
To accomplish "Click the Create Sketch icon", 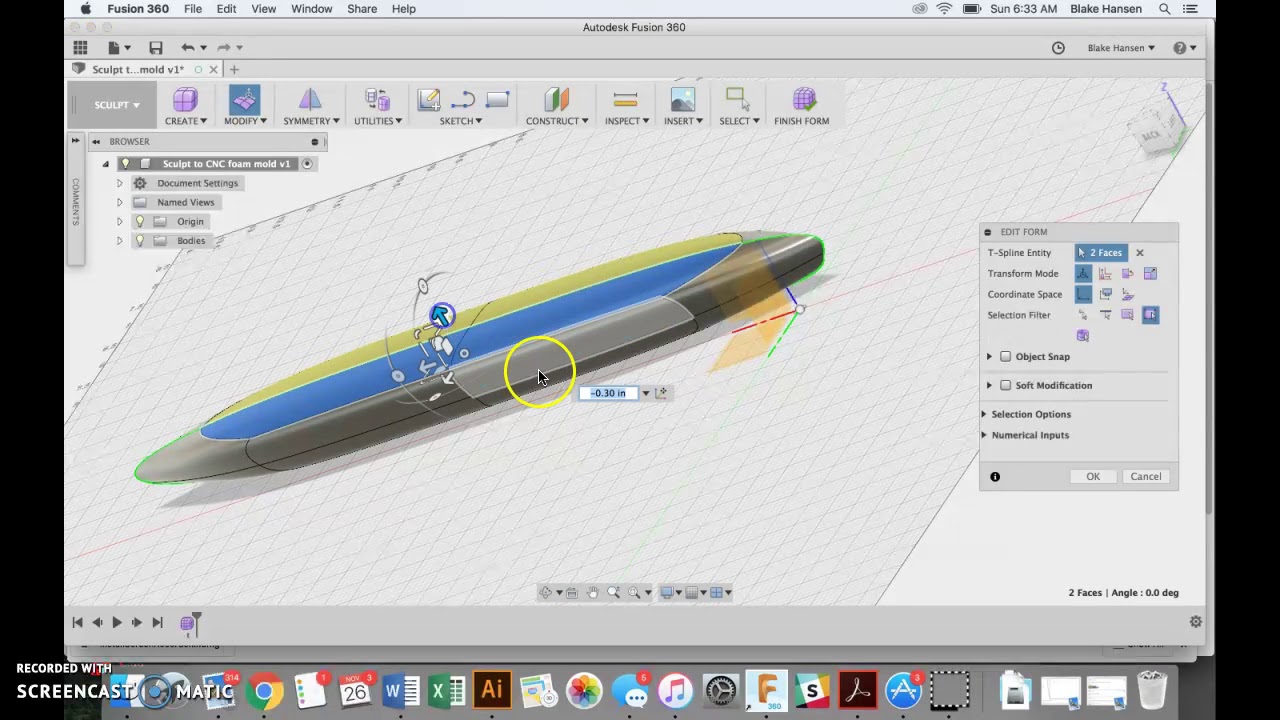I will [x=429, y=99].
